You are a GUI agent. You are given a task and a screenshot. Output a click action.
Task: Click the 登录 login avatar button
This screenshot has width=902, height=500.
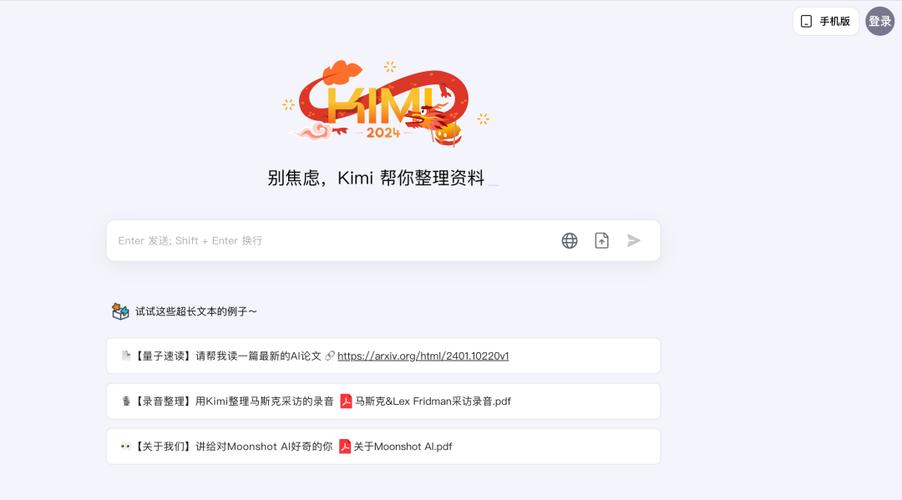tap(880, 21)
